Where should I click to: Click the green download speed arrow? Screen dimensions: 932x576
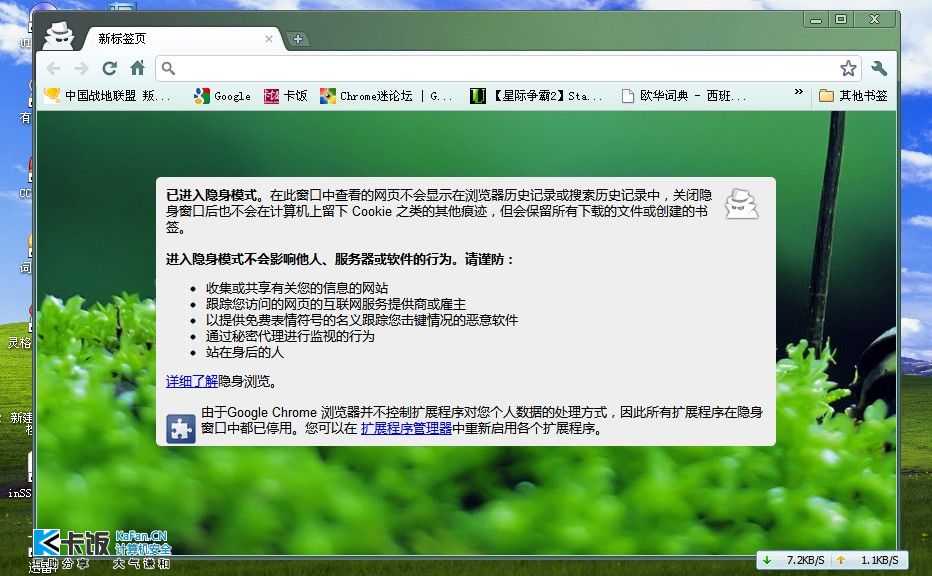pos(767,560)
